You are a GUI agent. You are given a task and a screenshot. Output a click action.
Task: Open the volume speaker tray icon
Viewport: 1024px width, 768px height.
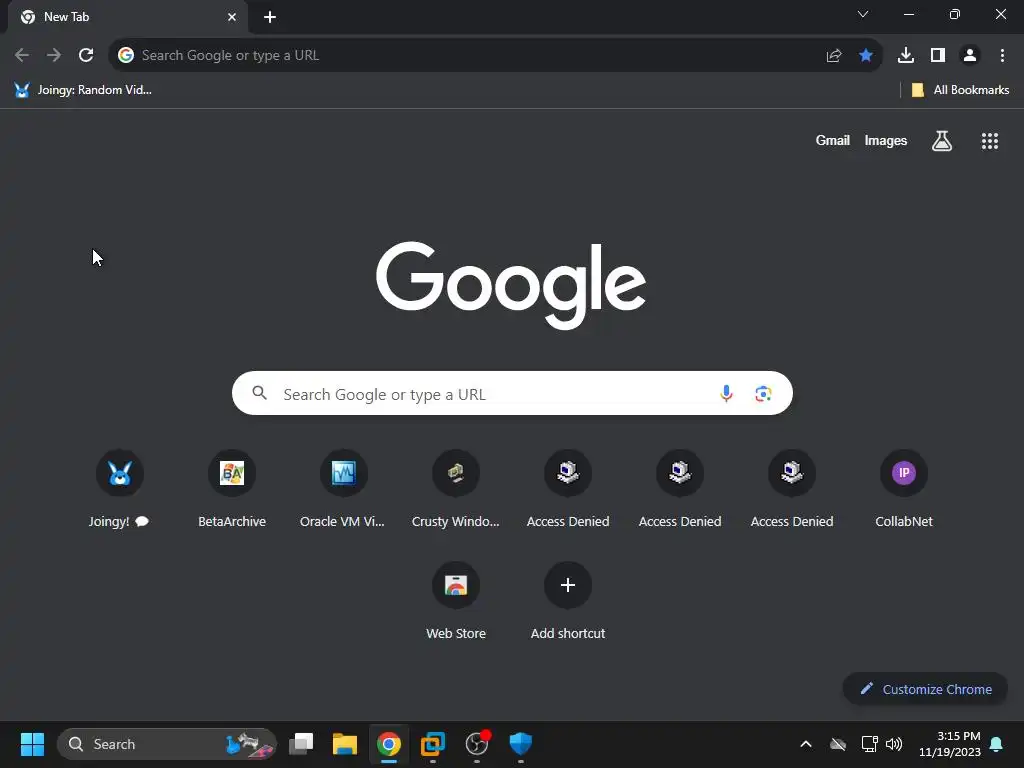894,744
